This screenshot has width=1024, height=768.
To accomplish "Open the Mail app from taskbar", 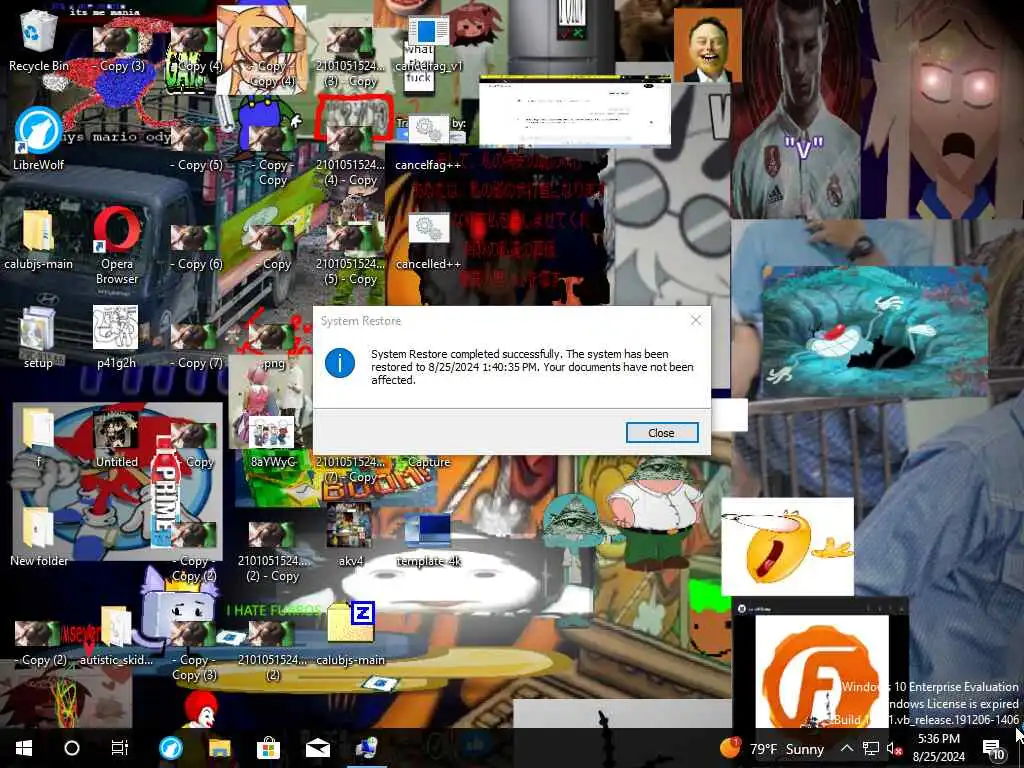I will click(x=317, y=748).
